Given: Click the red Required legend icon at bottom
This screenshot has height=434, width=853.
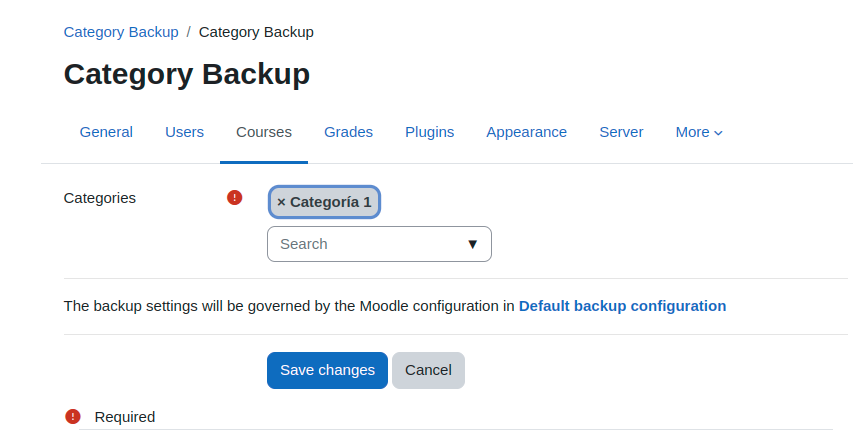Looking at the screenshot, I should [x=73, y=417].
